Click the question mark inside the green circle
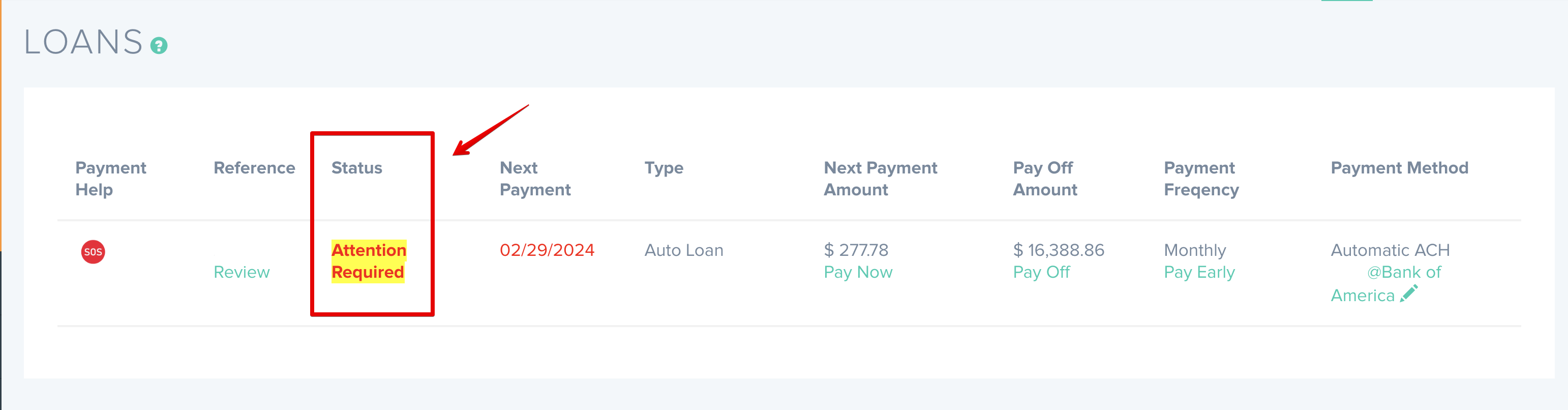This screenshot has width=1568, height=410. (x=158, y=45)
